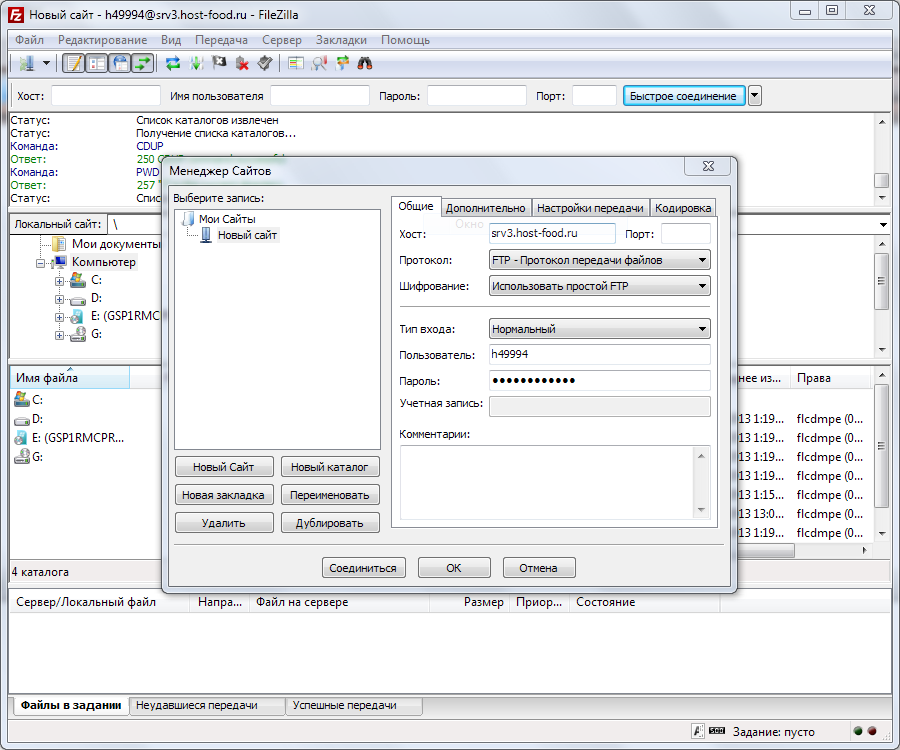Open the Редактирование menu
This screenshot has width=900, height=750.
coord(102,40)
